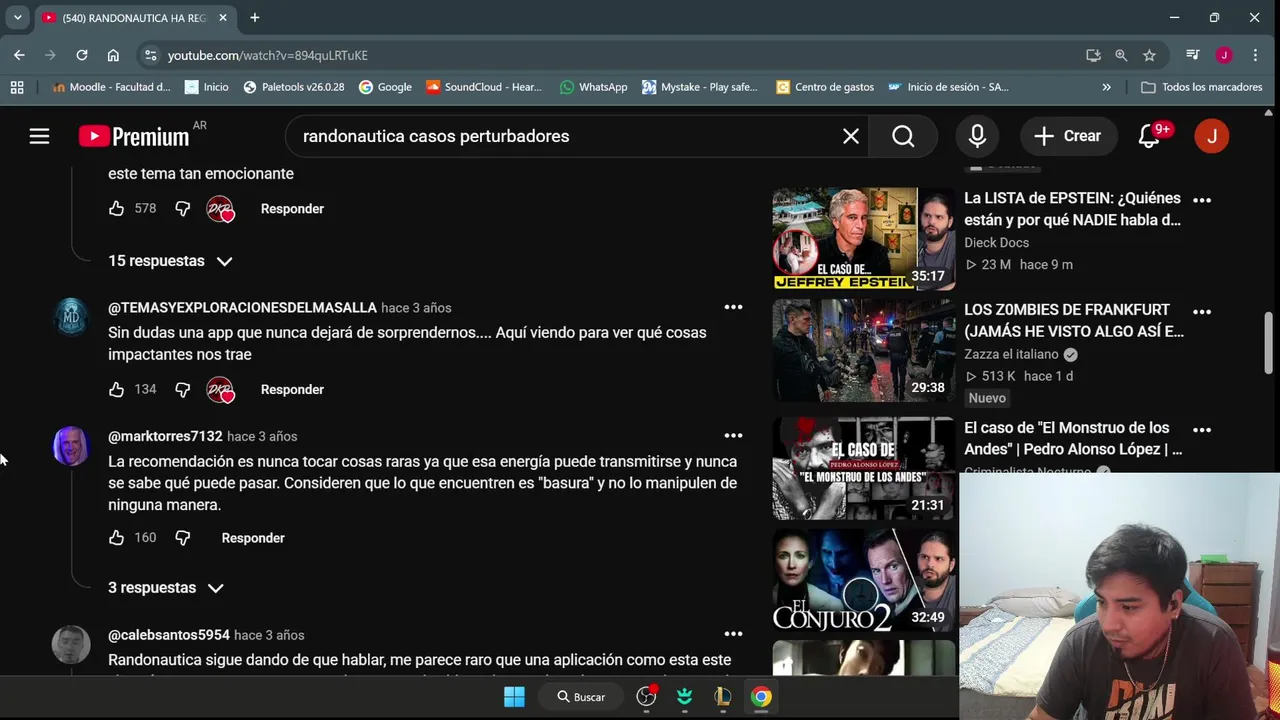Open the Mystake bookmark
1280x720 pixels.
pos(700,87)
